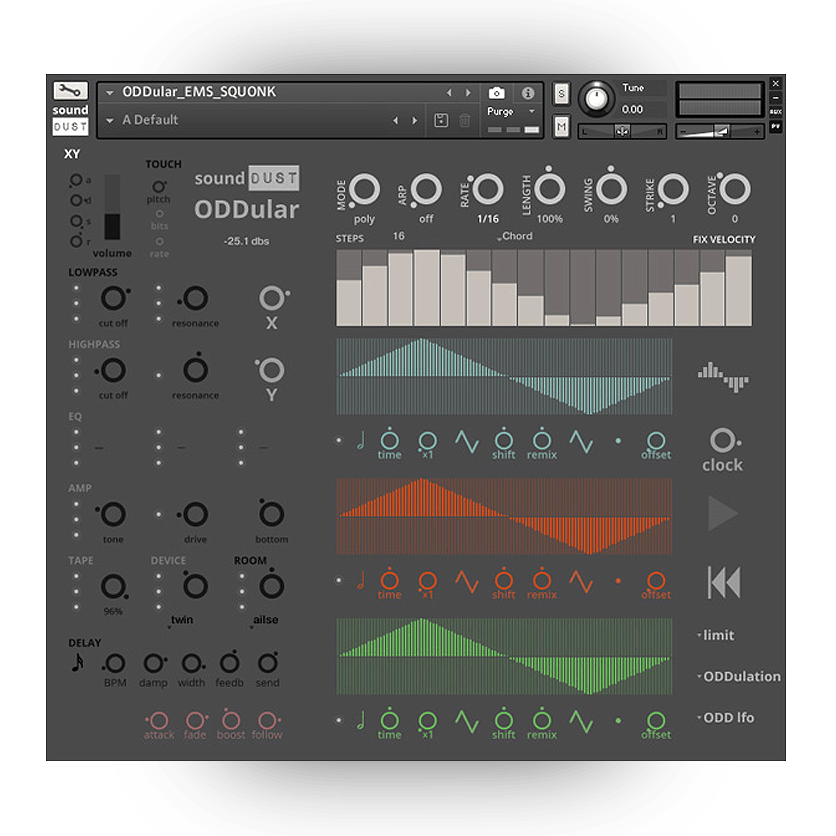The image size is (836, 836).
Task: Click the teal note icon beside time
Action: tap(361, 440)
